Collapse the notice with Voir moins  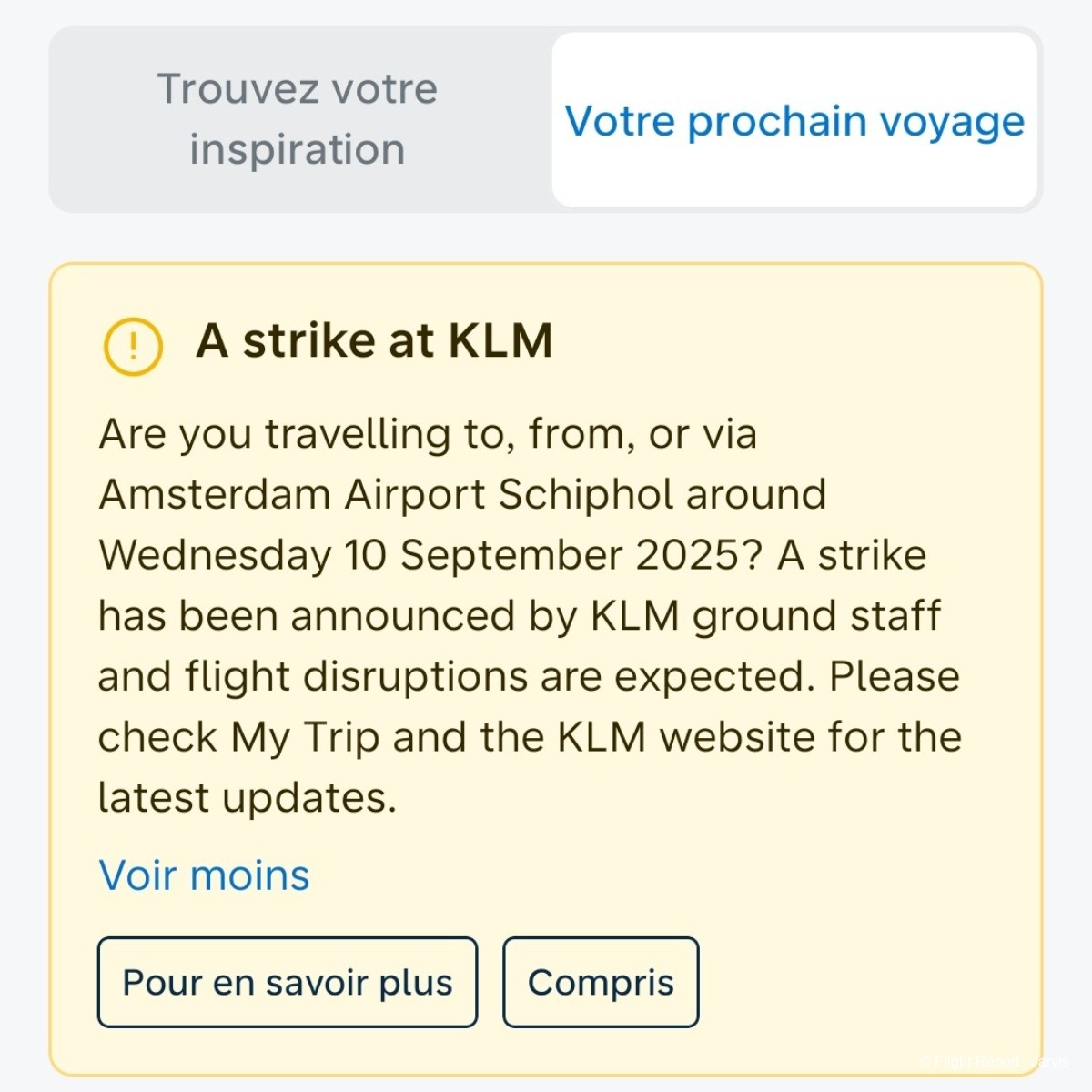click(x=205, y=875)
